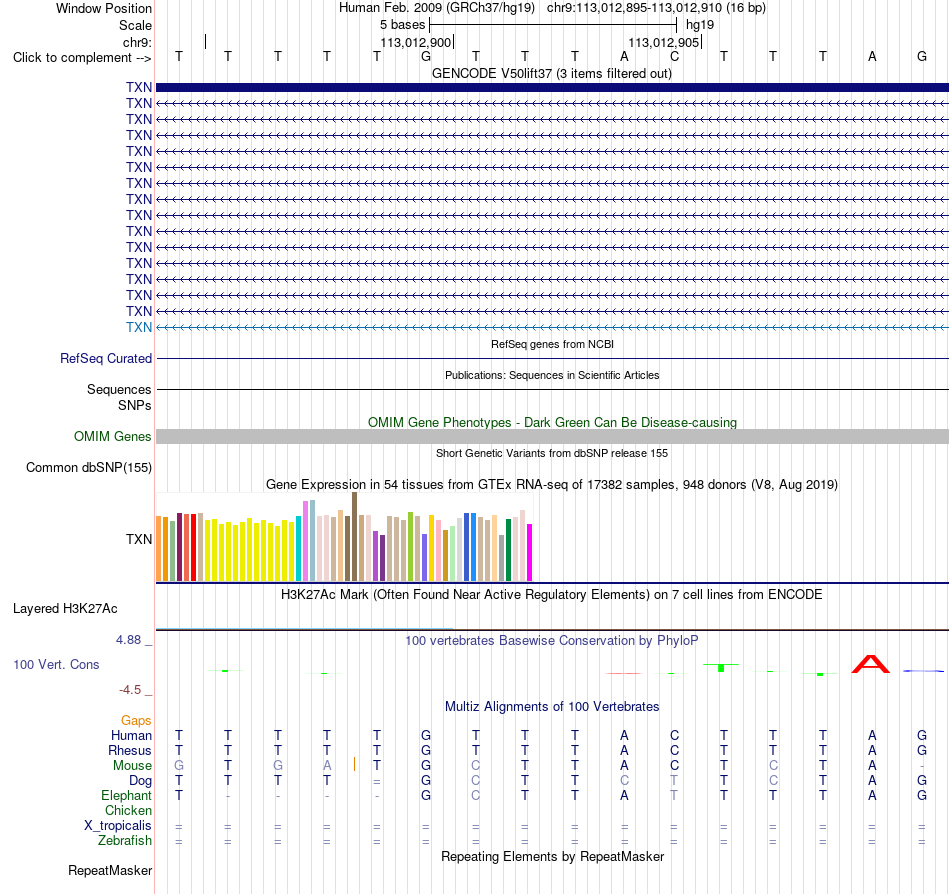The height and width of the screenshot is (894, 950).
Task: Click the Zebrafish species label
Action: pos(125,841)
